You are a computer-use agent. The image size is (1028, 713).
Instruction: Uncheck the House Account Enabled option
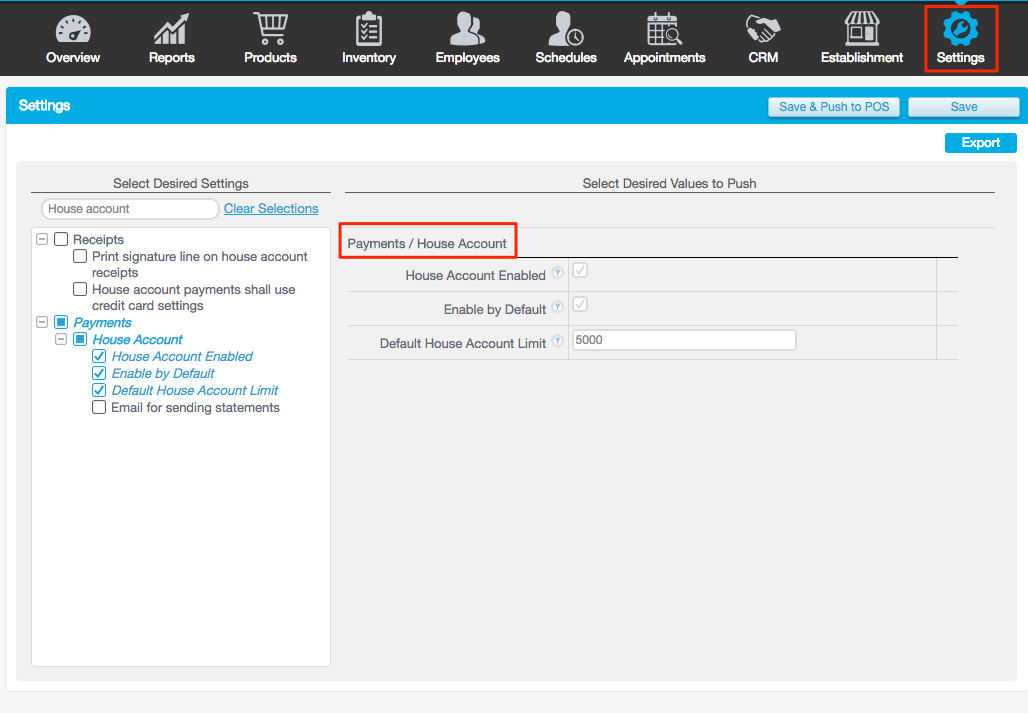[98, 356]
